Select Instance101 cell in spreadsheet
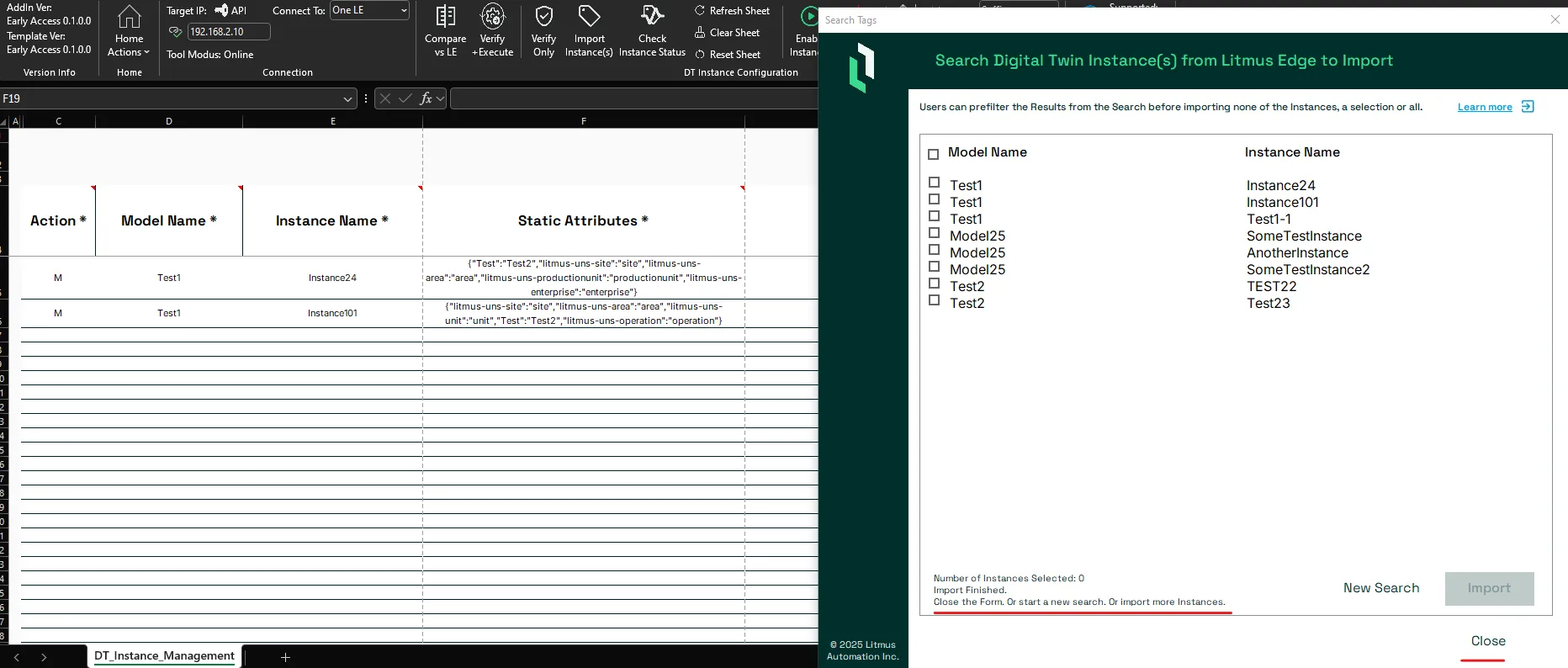Image resolution: width=1568 pixels, height=668 pixels. 332,313
